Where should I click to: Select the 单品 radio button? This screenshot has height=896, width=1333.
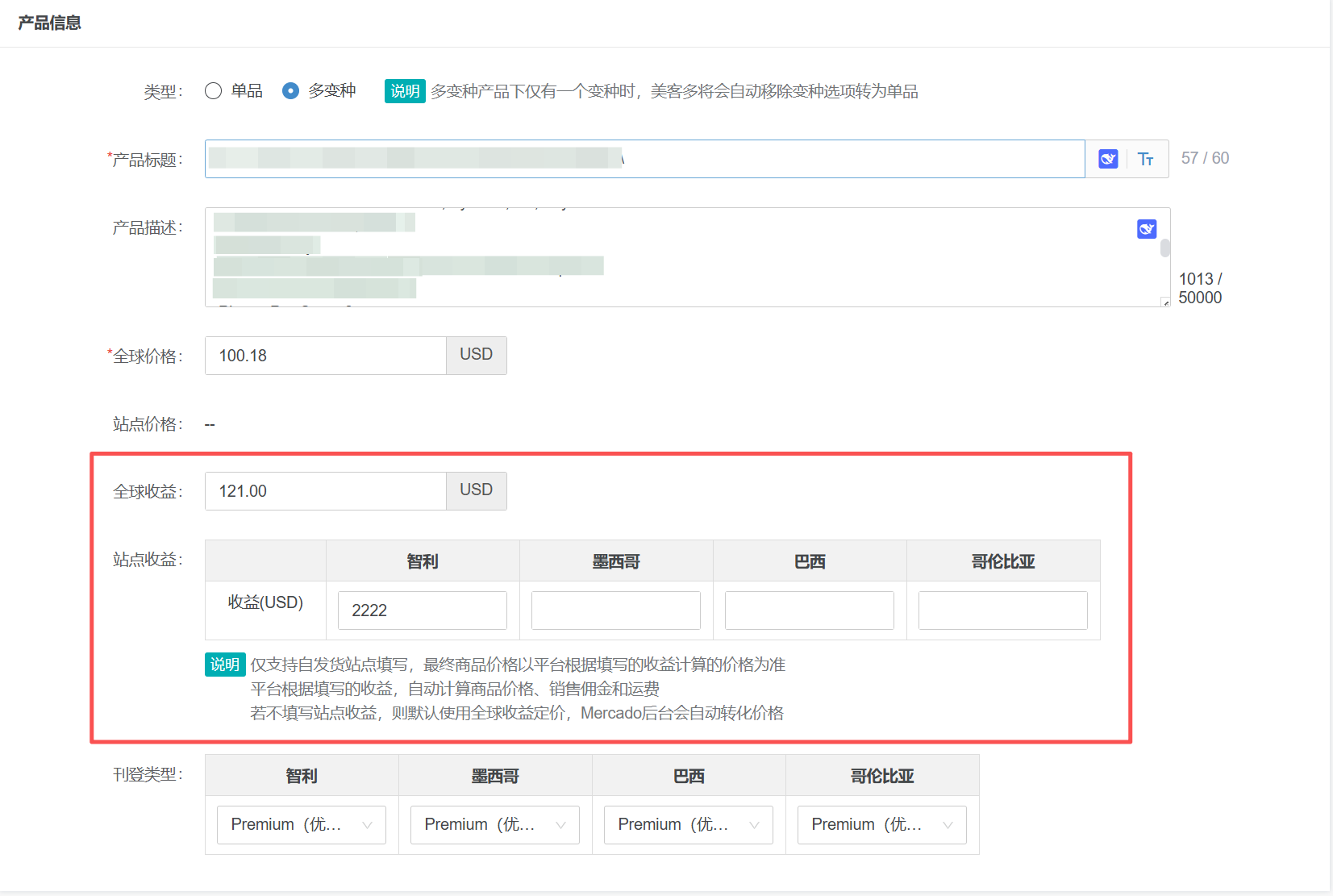click(214, 91)
